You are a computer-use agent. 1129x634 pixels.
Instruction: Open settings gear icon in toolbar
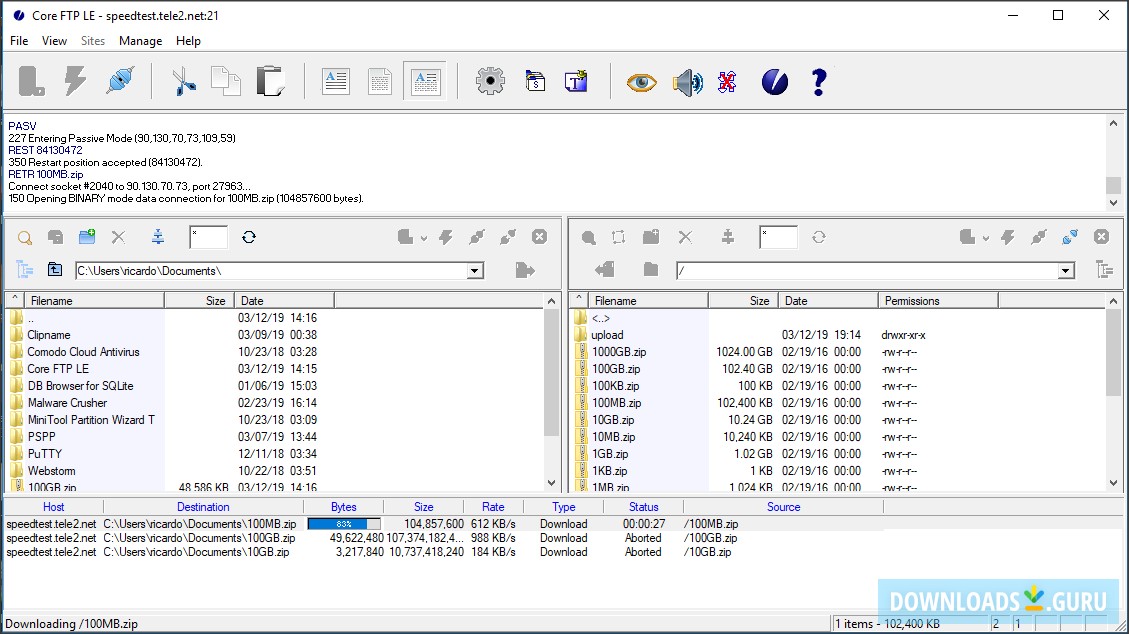point(490,81)
